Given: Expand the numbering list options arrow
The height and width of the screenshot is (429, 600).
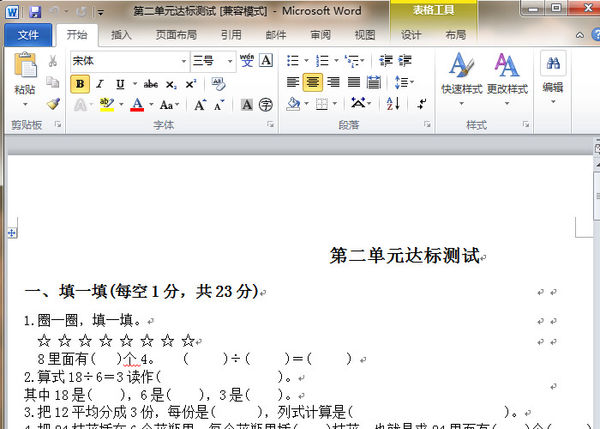Looking at the screenshot, I should click(x=336, y=60).
